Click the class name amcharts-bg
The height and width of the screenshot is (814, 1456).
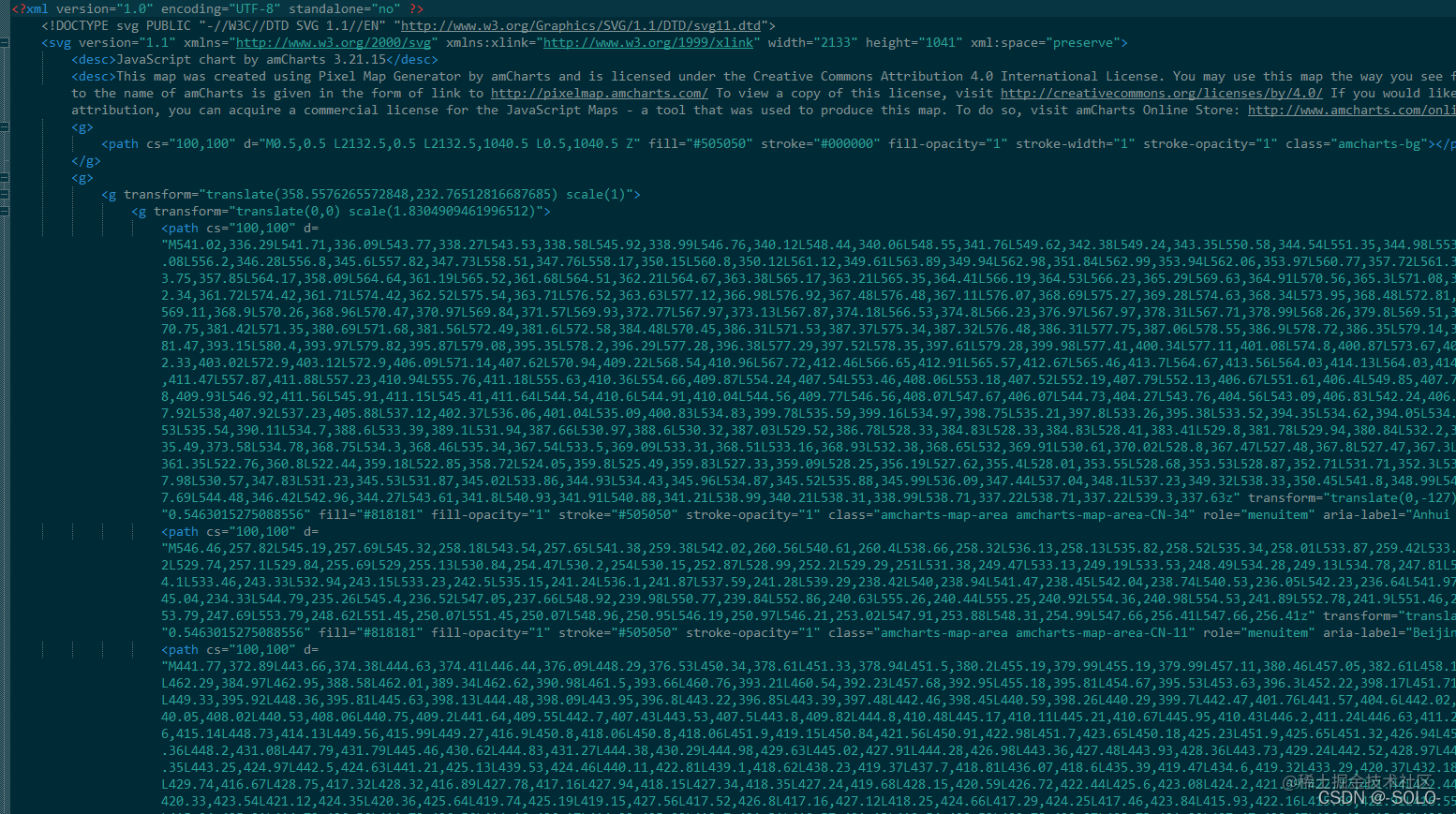click(1379, 143)
